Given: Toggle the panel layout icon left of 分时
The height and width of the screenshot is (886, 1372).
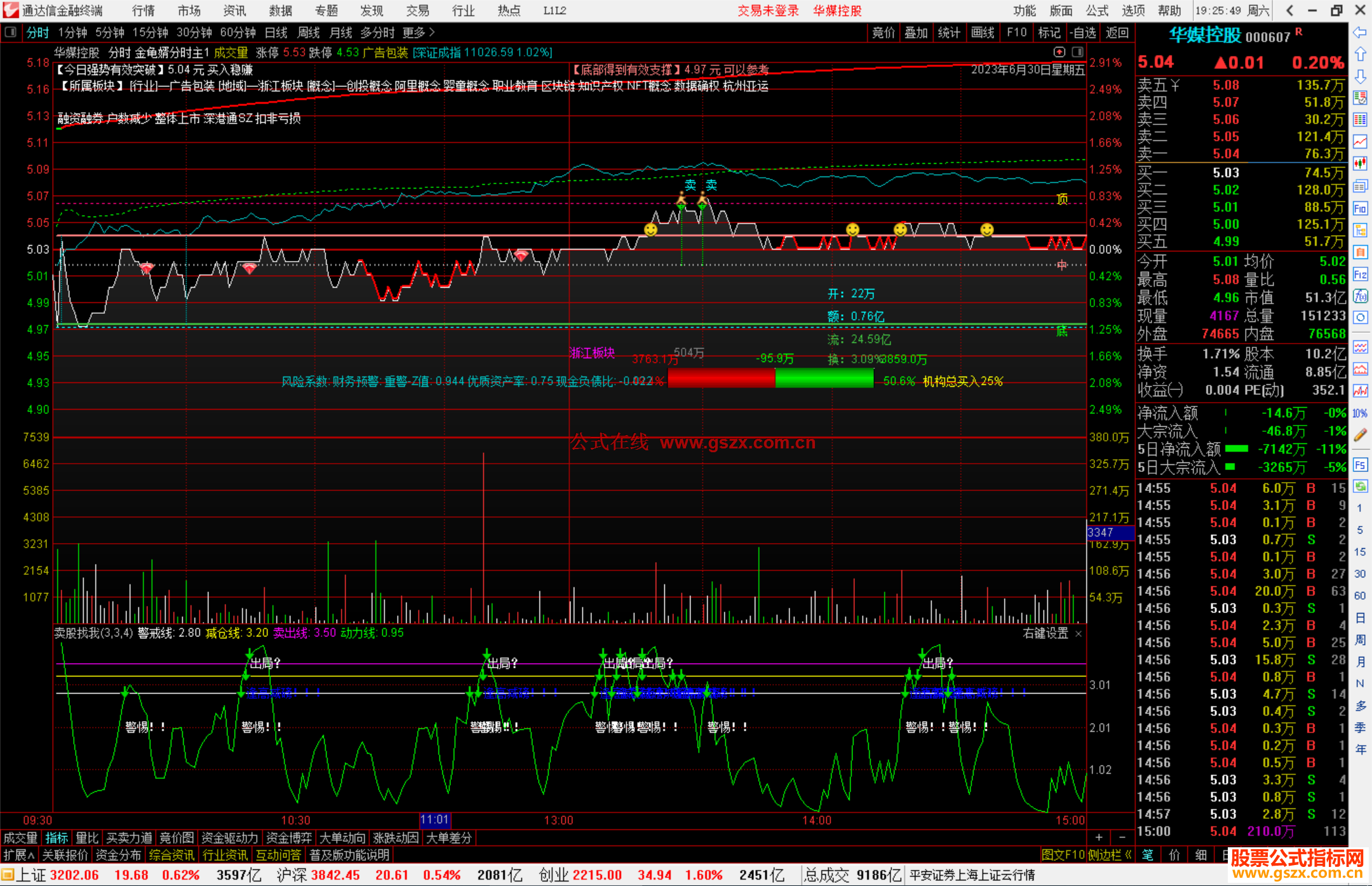Looking at the screenshot, I should coord(11,32).
